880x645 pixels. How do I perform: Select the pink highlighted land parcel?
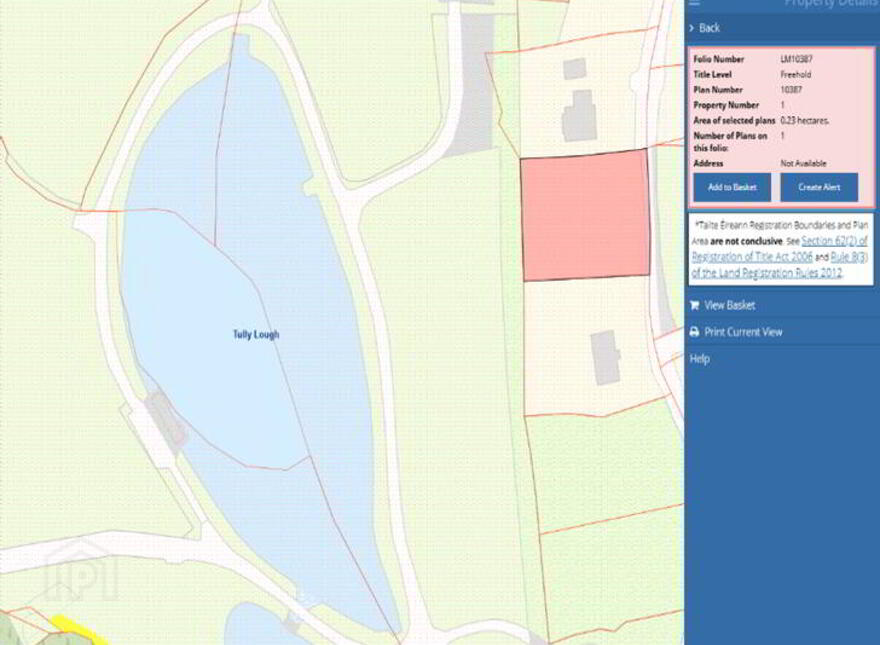click(585, 215)
